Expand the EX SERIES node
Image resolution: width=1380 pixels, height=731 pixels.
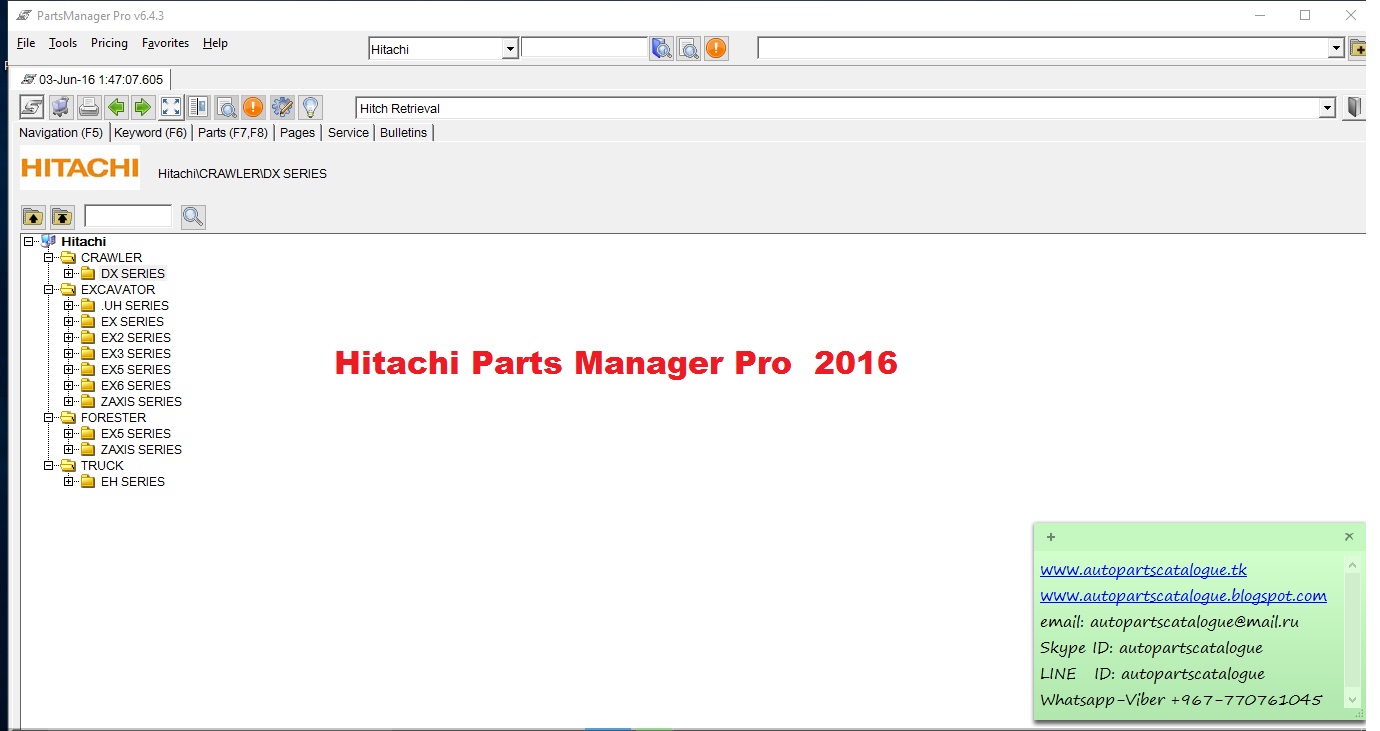(x=68, y=321)
